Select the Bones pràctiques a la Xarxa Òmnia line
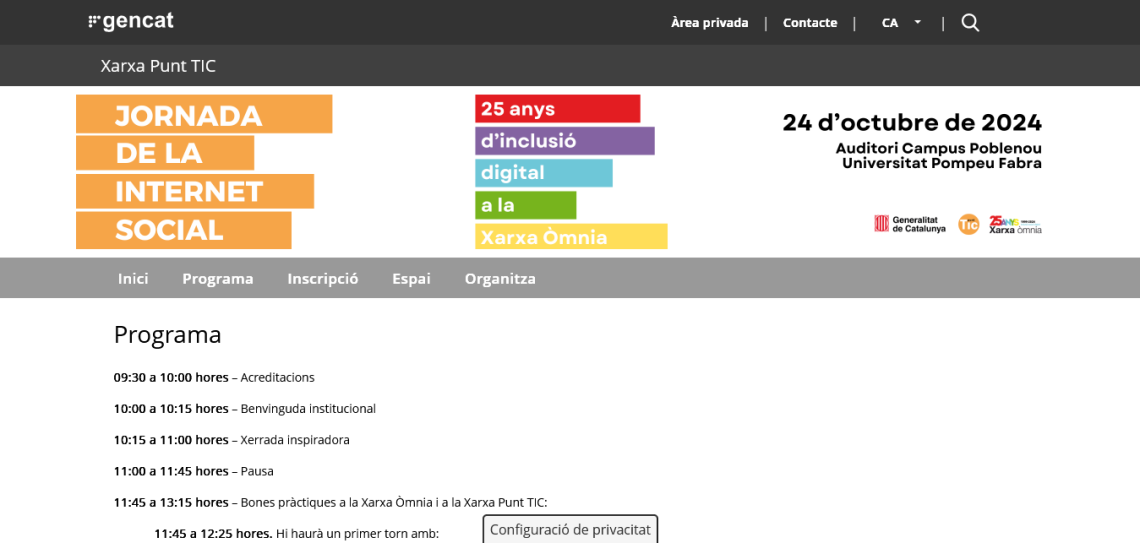Viewport: 1140px width, 543px height. (331, 502)
